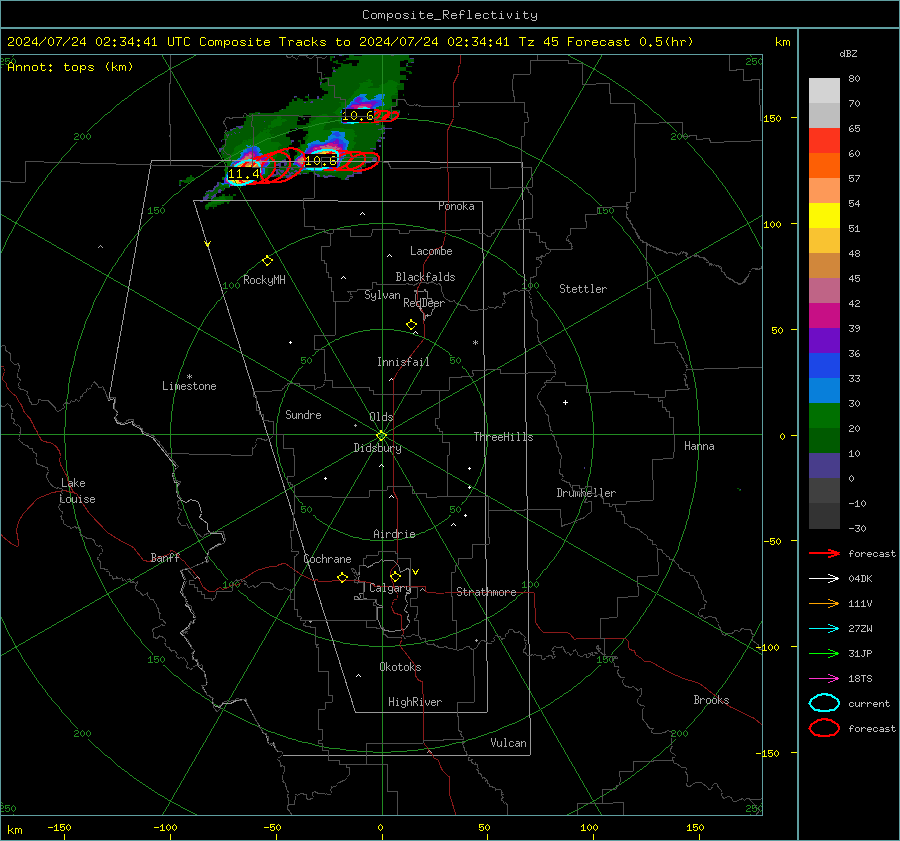
Task: Pick the bright red 60-65 dBZ swatch
Action: [x=824, y=141]
